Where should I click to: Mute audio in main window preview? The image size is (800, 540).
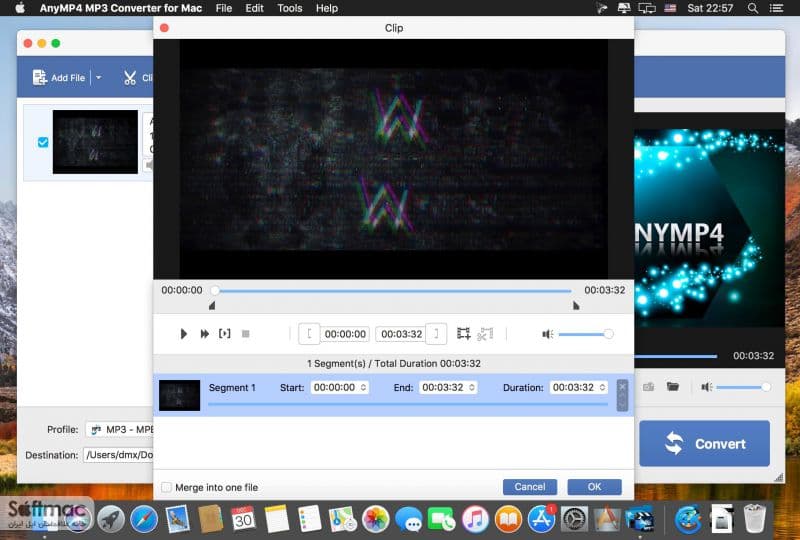tap(707, 387)
